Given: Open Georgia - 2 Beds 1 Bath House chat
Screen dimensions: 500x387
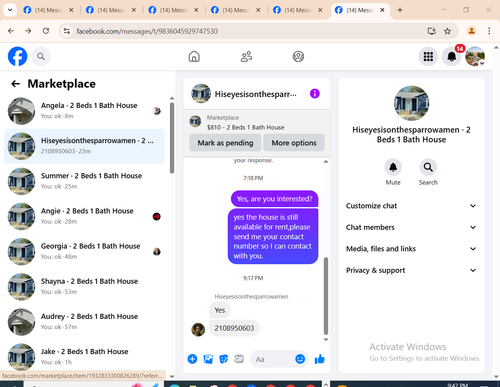Looking at the screenshot, I should tap(84, 251).
